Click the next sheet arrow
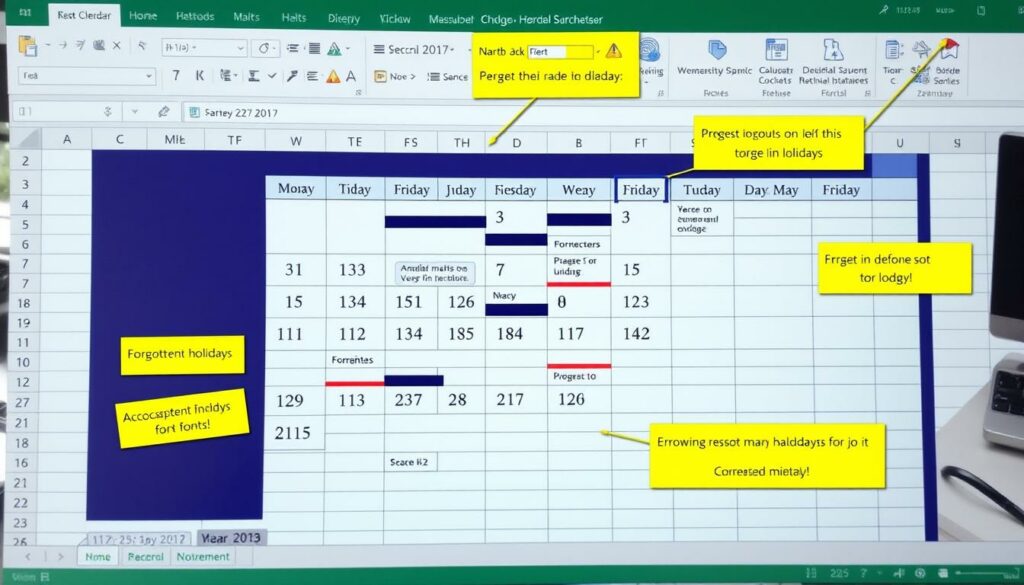This screenshot has height=585, width=1024. [x=61, y=557]
